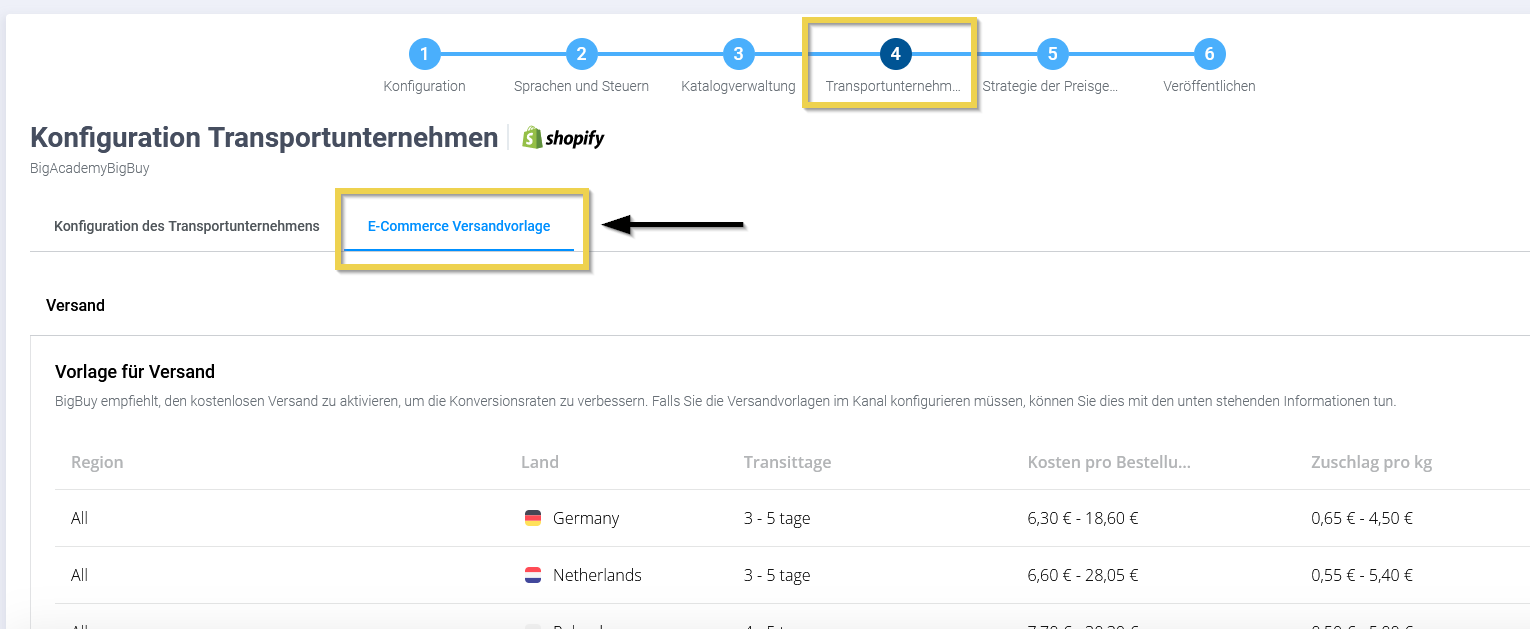The width and height of the screenshot is (1530, 629).
Task: Switch to Konfiguration des Transportunternehmens tab
Action: click(x=187, y=226)
